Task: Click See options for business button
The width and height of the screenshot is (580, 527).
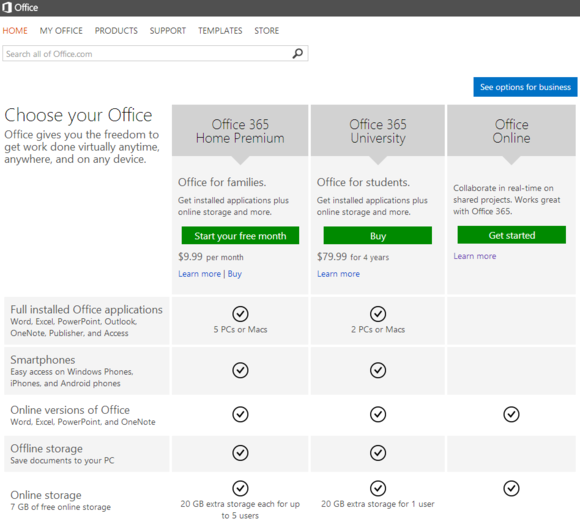Action: [x=525, y=87]
